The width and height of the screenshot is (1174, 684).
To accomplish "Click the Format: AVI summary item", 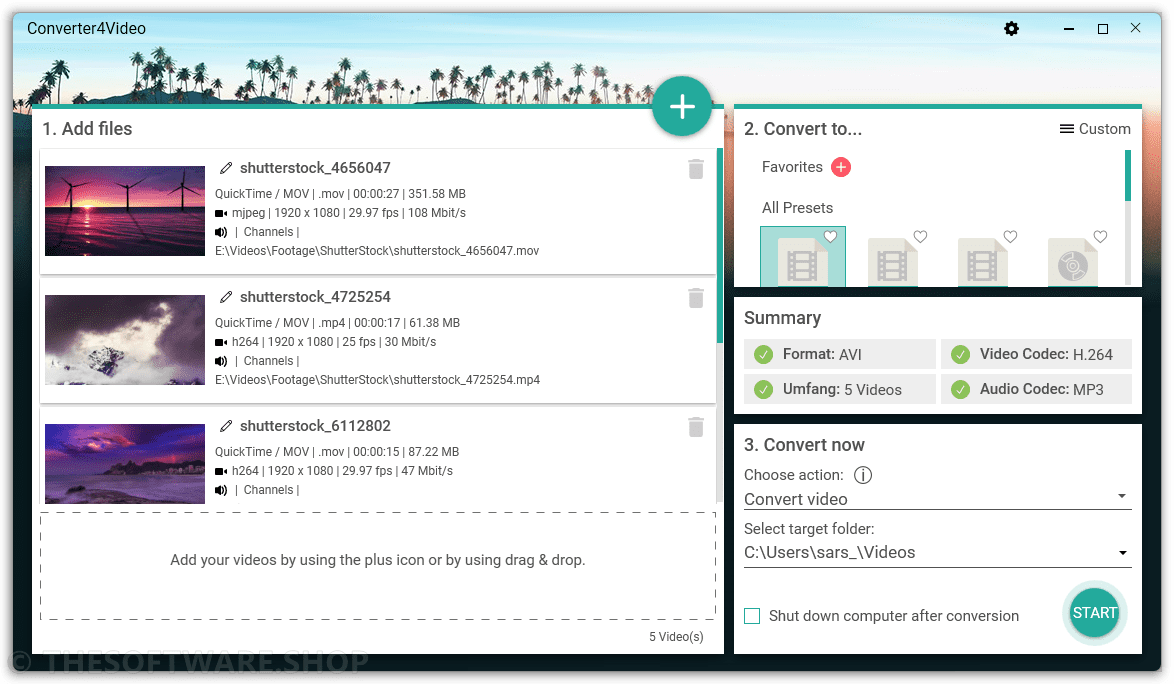I will [x=839, y=354].
